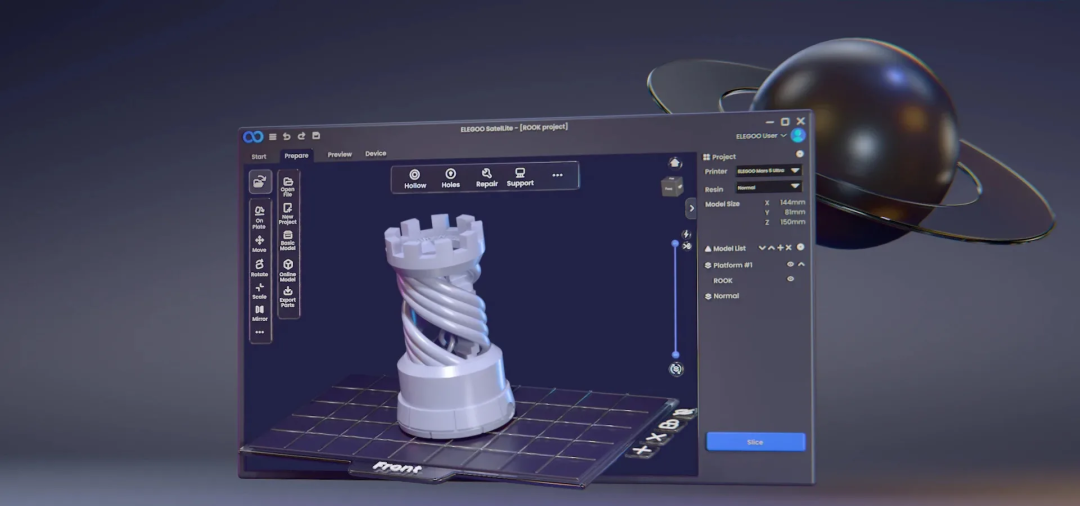Click the Model List up chevron

[771, 248]
